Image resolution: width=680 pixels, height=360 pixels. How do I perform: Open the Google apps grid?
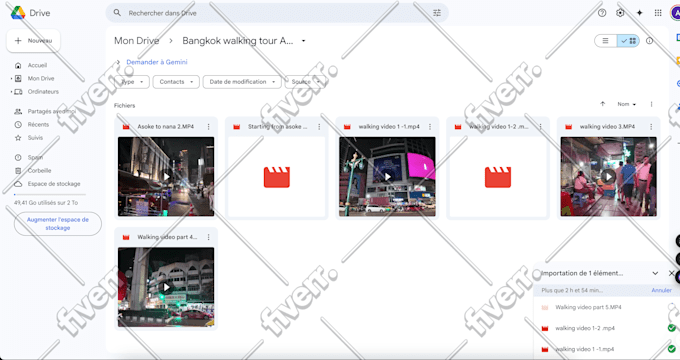pos(658,13)
